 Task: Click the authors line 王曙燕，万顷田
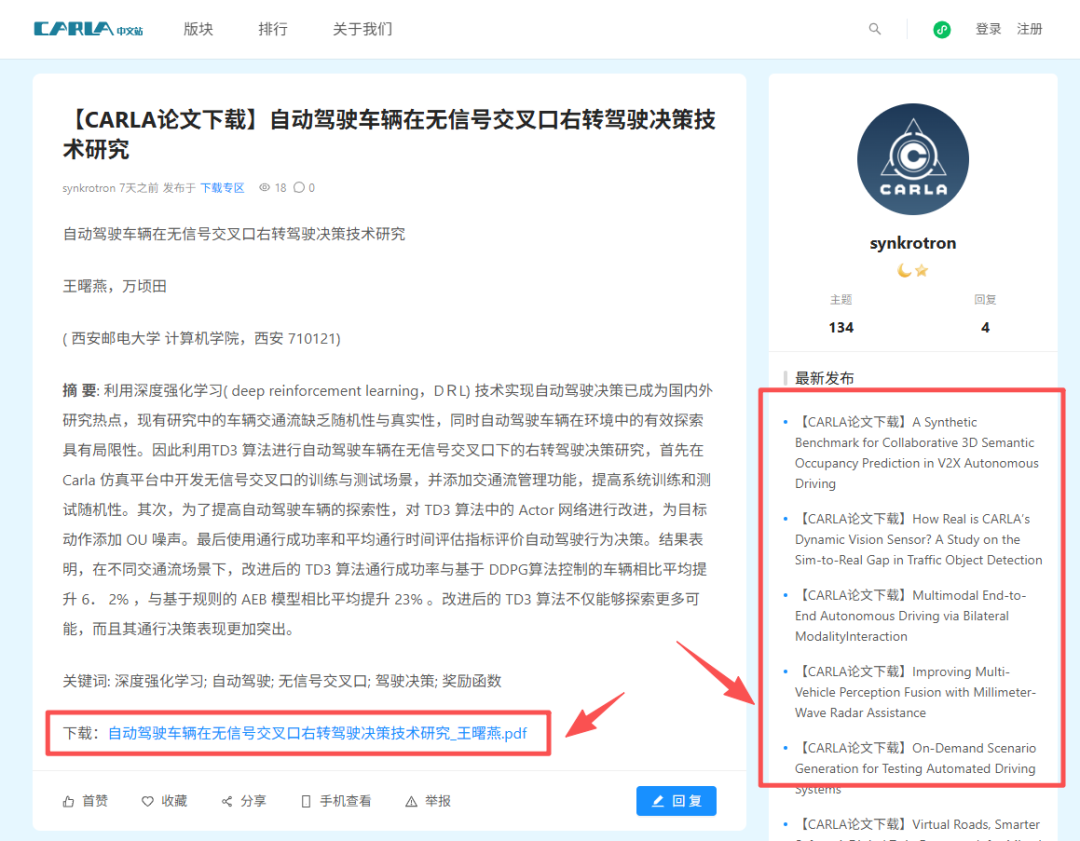point(114,287)
